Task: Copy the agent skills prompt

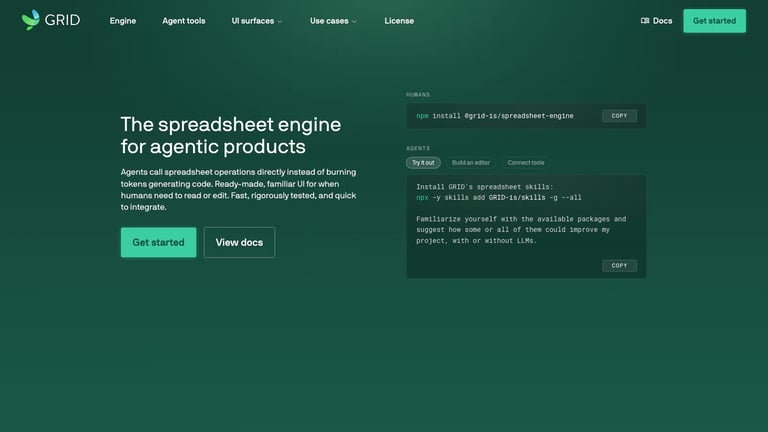Action: pyautogui.click(x=619, y=265)
